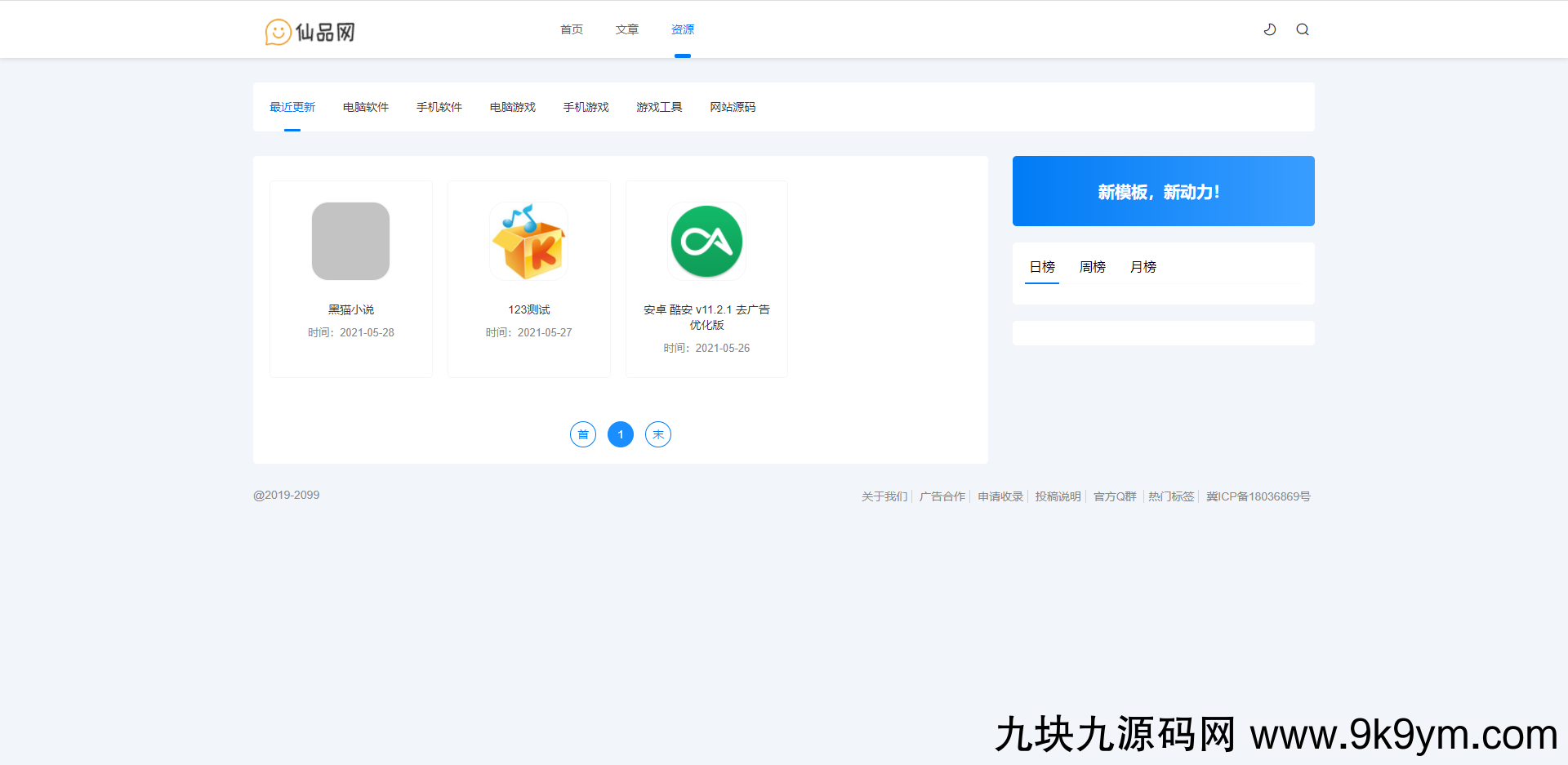
Task: Open the 文章 navigation item
Action: point(627,29)
